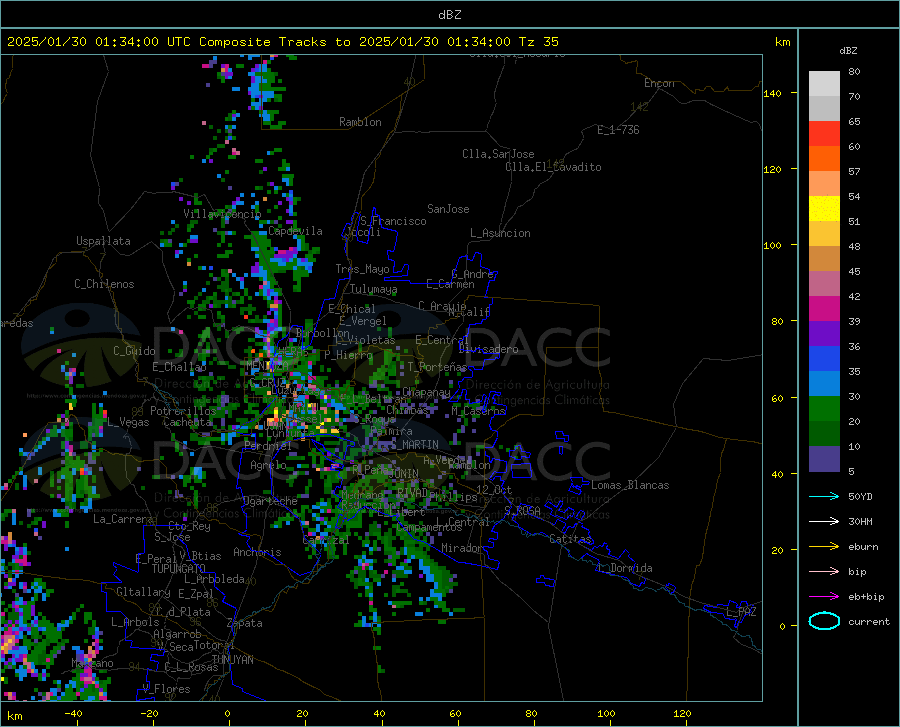Click the dark green 20 dBZ swatch
The image size is (900, 727).
click(x=824, y=434)
